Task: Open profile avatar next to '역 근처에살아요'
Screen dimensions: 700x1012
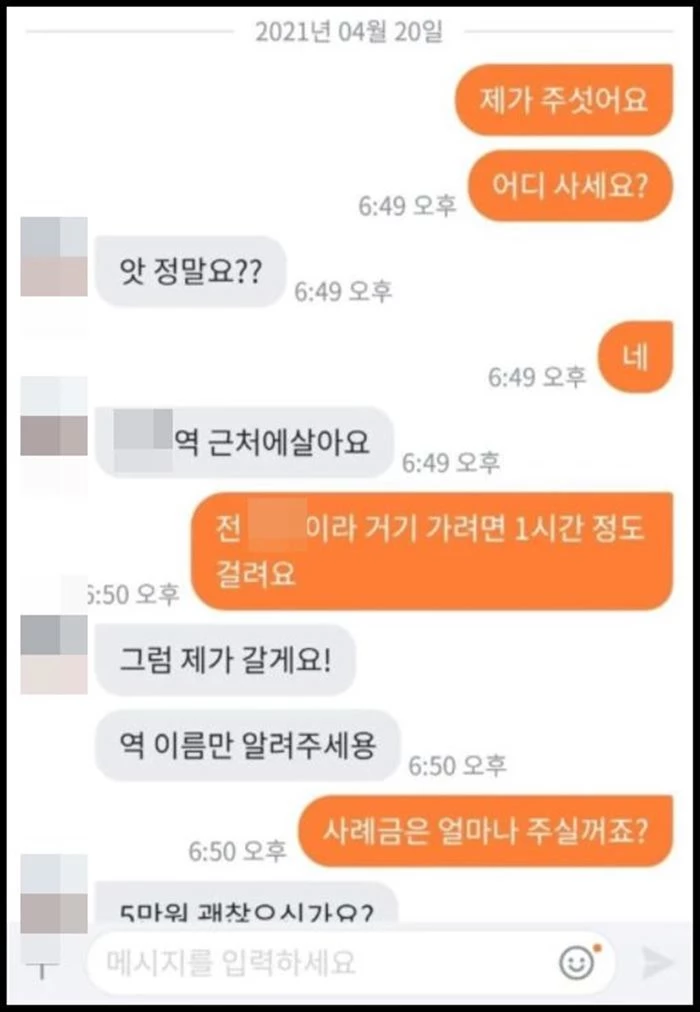Action: click(x=54, y=417)
